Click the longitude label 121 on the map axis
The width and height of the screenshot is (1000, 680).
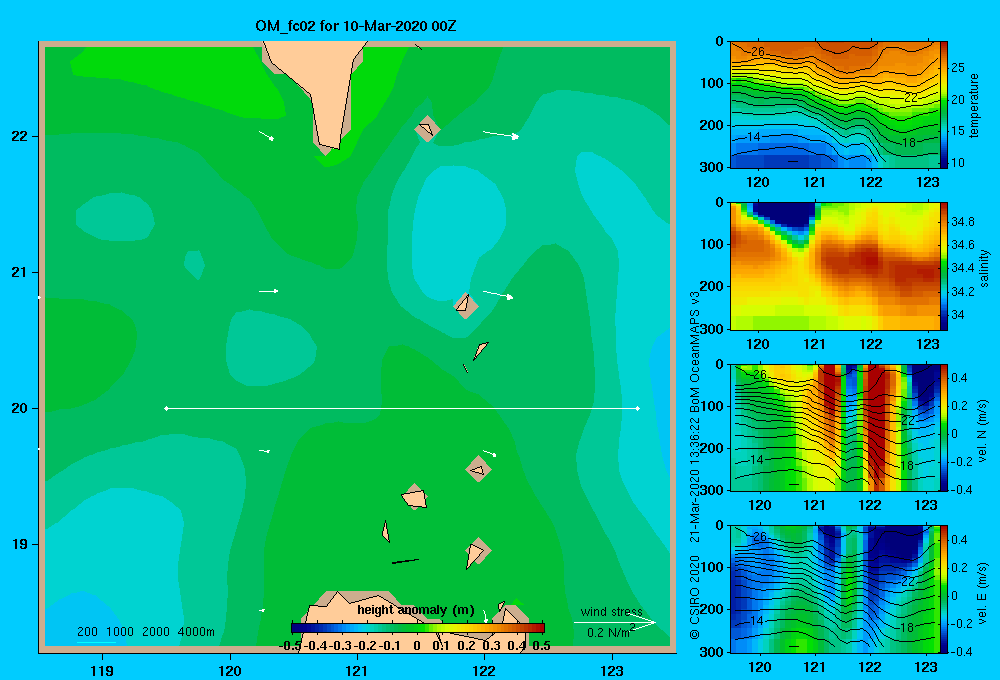357,670
